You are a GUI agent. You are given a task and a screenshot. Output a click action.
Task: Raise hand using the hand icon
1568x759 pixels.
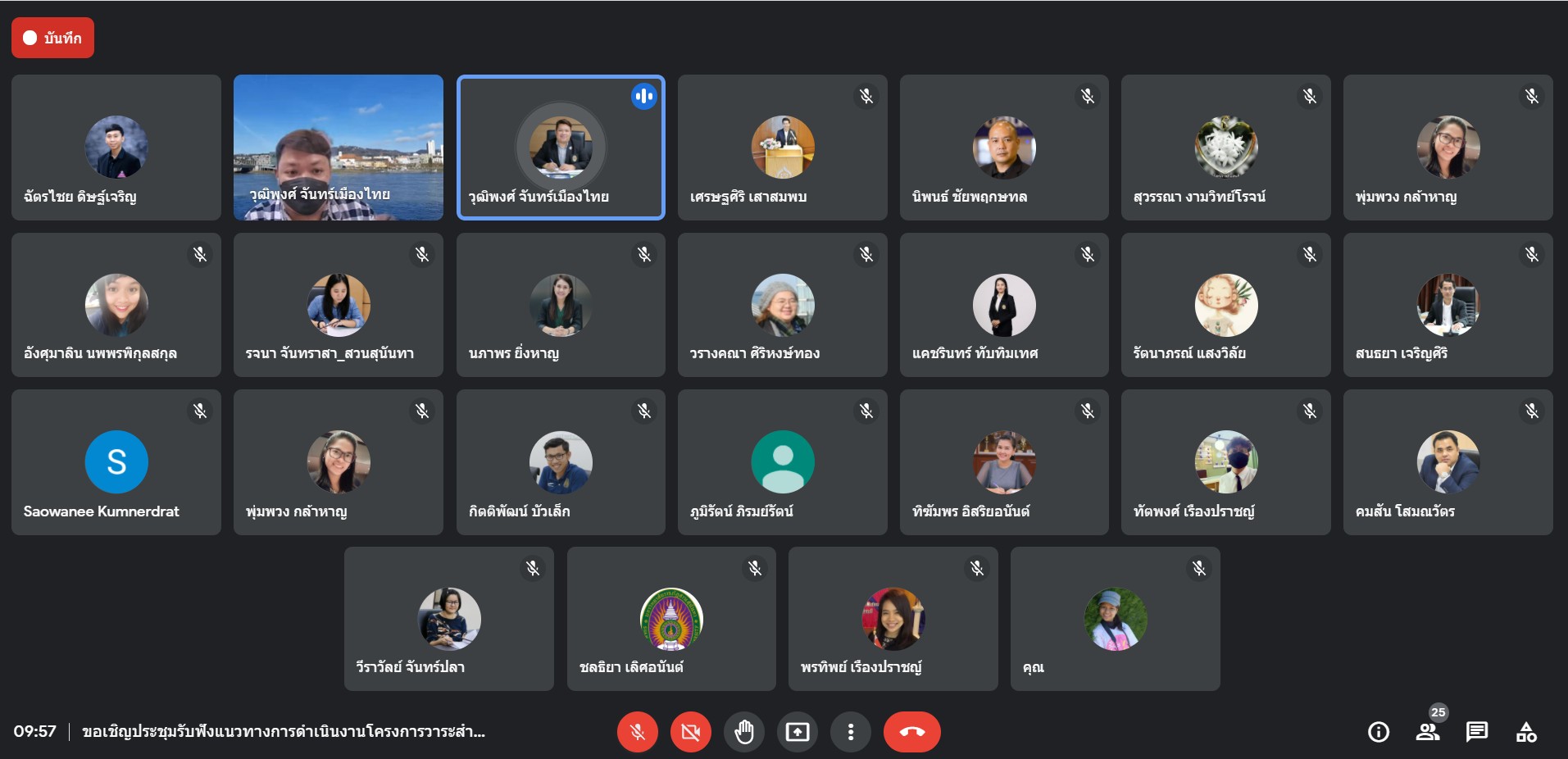(x=744, y=732)
